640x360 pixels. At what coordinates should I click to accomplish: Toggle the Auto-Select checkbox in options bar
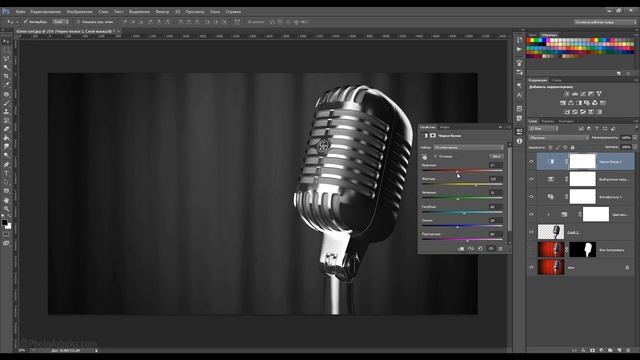click(x=25, y=22)
